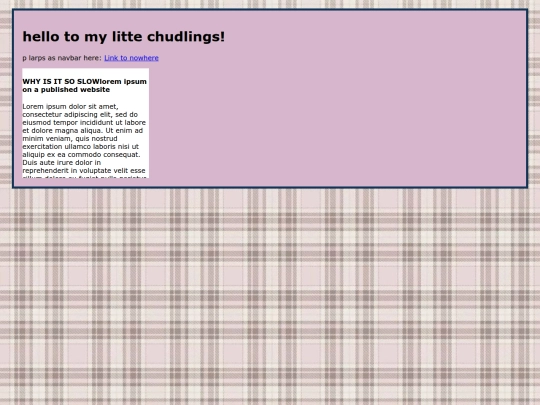The image size is (540, 405).
Task: Click the 'hello to my litte chudlings!' heading
Action: click(124, 37)
